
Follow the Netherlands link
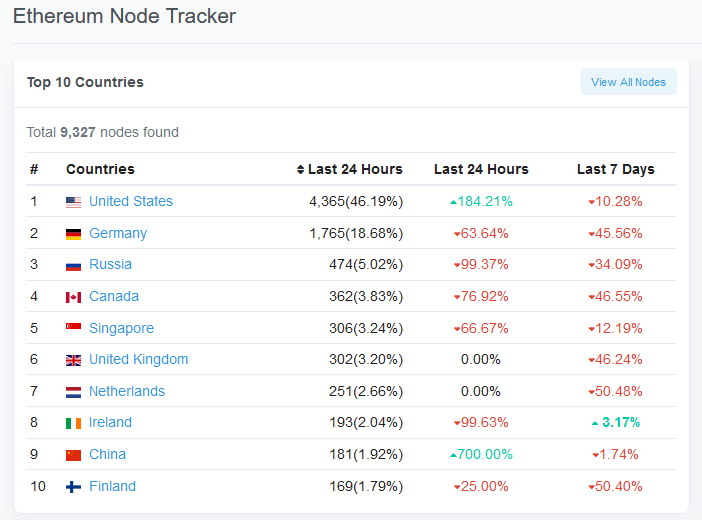127,391
